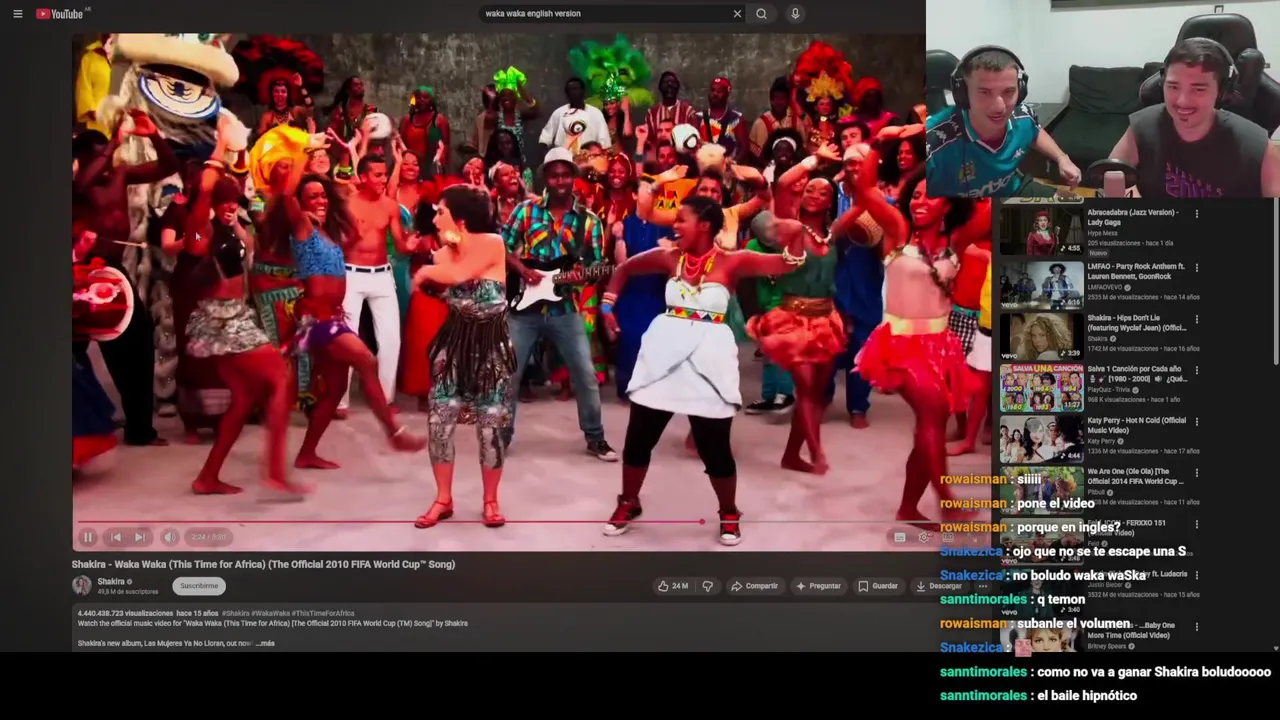The width and height of the screenshot is (1280, 720).
Task: Clear the search box with the X
Action: click(x=737, y=14)
